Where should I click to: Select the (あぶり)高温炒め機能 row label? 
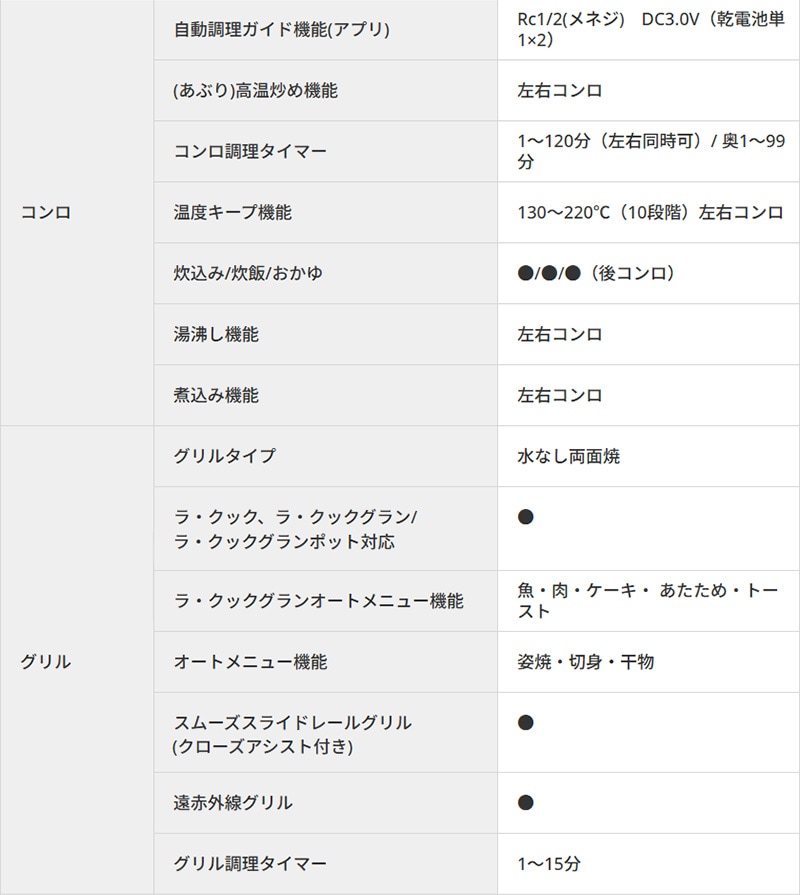(255, 90)
